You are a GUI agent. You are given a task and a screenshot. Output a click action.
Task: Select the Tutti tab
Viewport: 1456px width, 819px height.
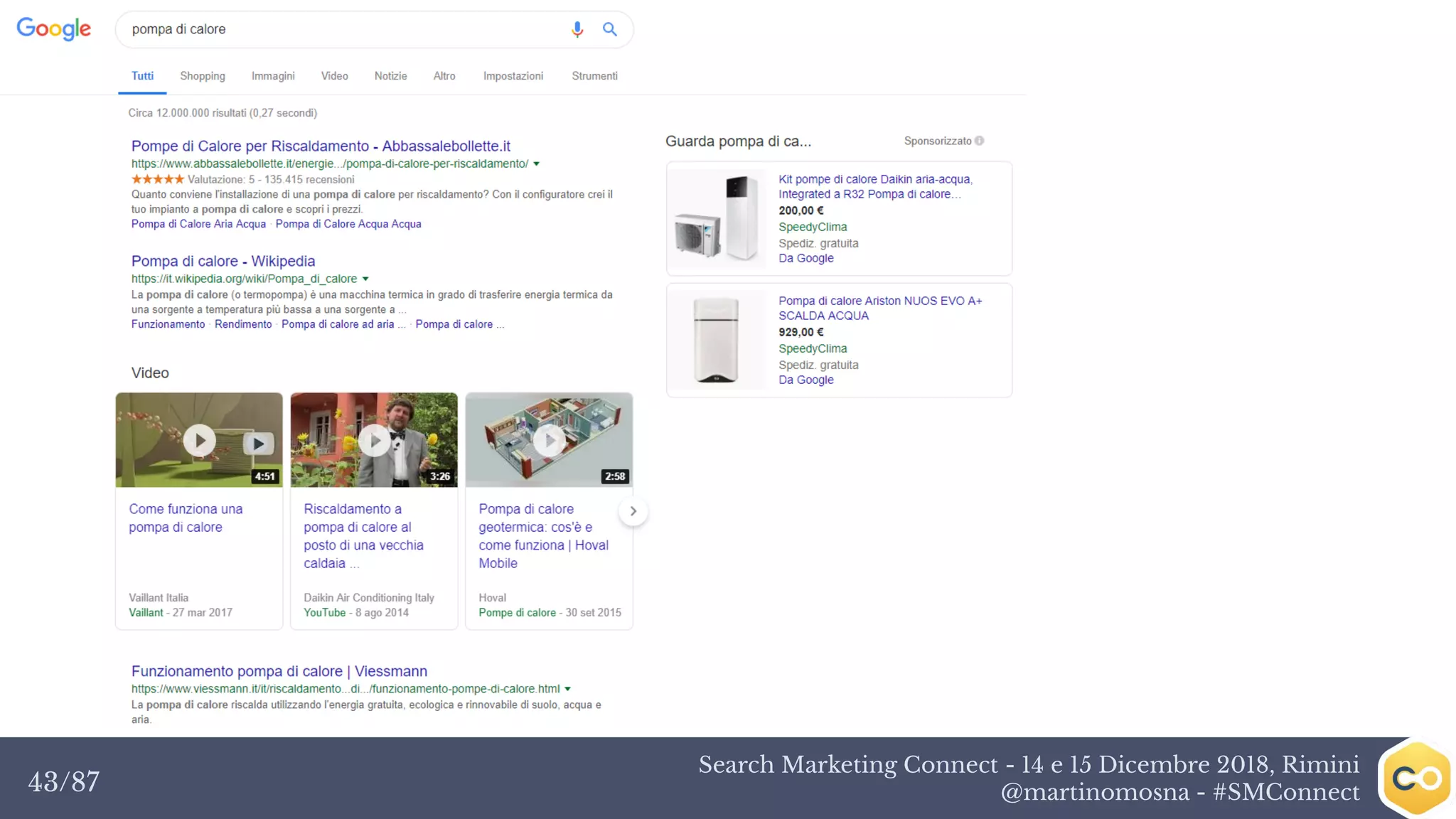142,76
